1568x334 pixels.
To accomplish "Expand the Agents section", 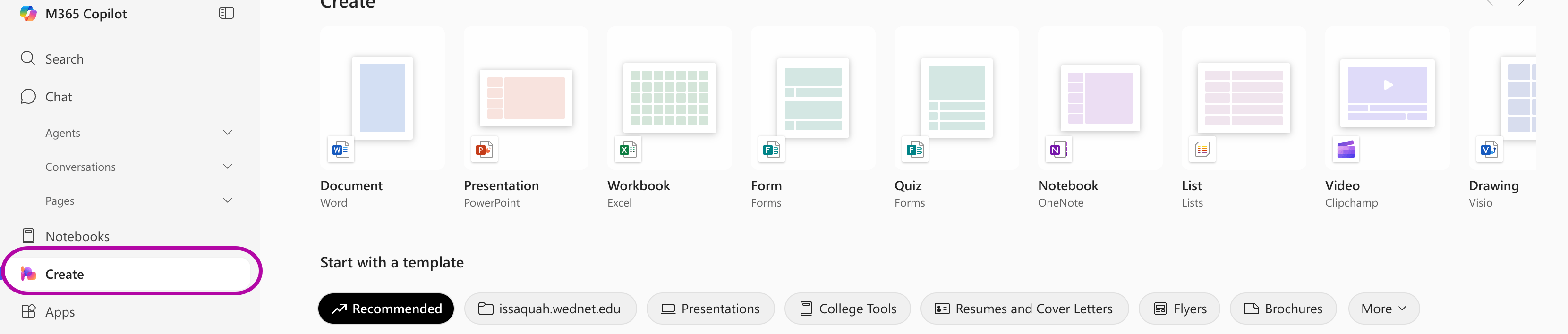I will click(x=228, y=133).
